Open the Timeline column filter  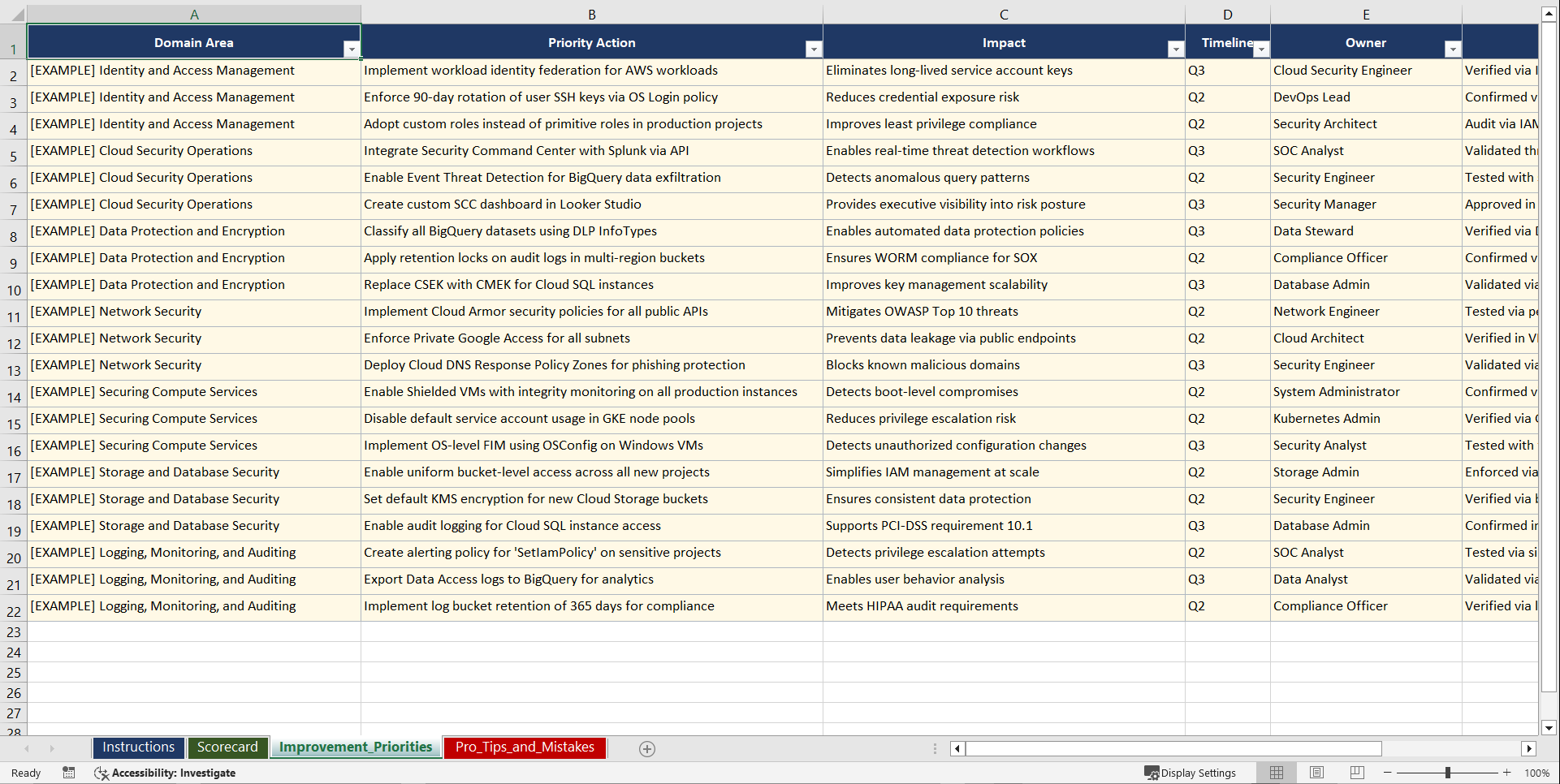click(x=1260, y=50)
